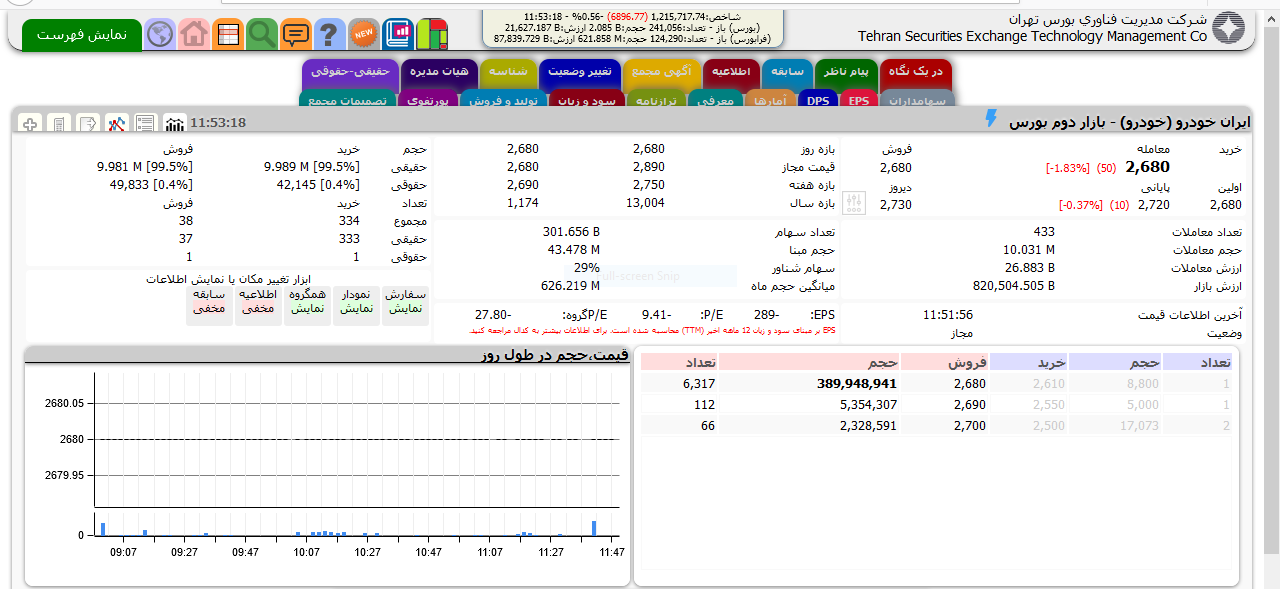Click the green نمایش فهرست button

[82, 34]
